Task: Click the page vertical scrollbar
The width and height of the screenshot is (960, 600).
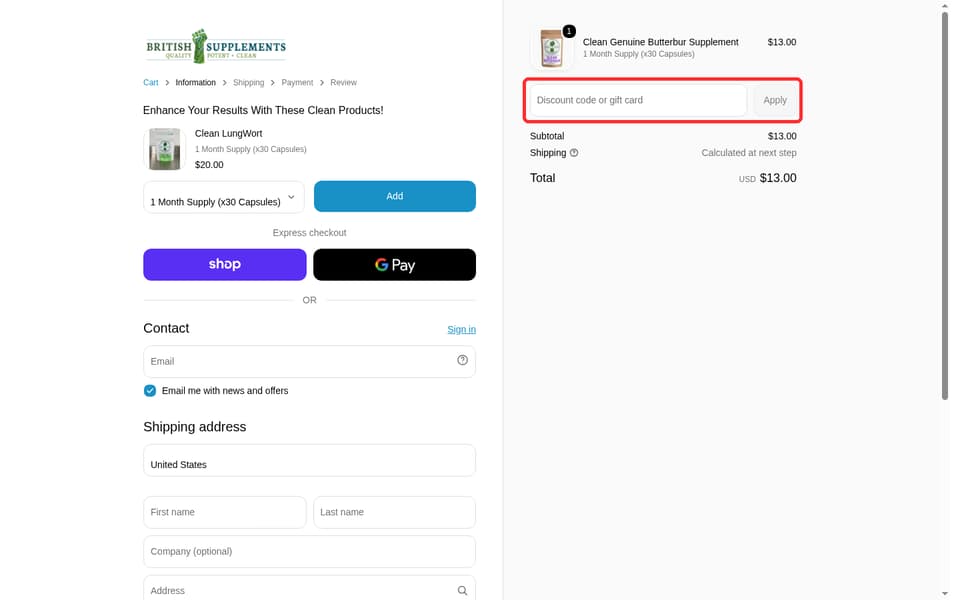Action: (x=945, y=205)
